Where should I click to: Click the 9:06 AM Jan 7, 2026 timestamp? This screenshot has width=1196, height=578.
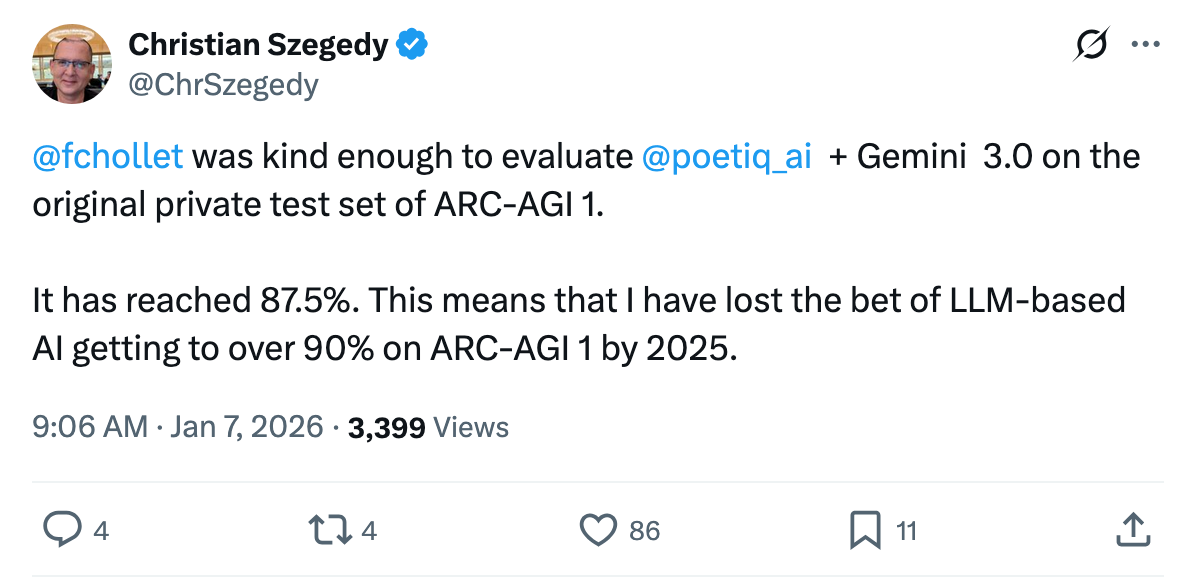click(x=178, y=428)
